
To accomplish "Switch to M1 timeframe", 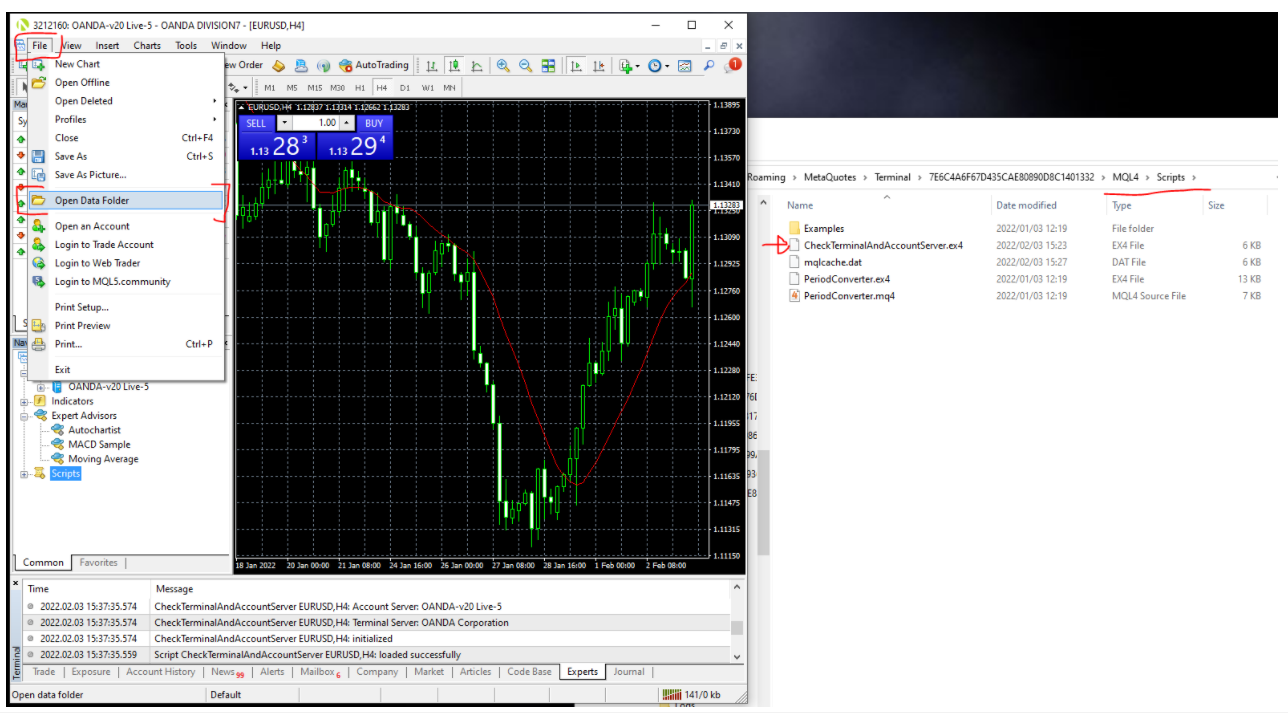I will [270, 88].
